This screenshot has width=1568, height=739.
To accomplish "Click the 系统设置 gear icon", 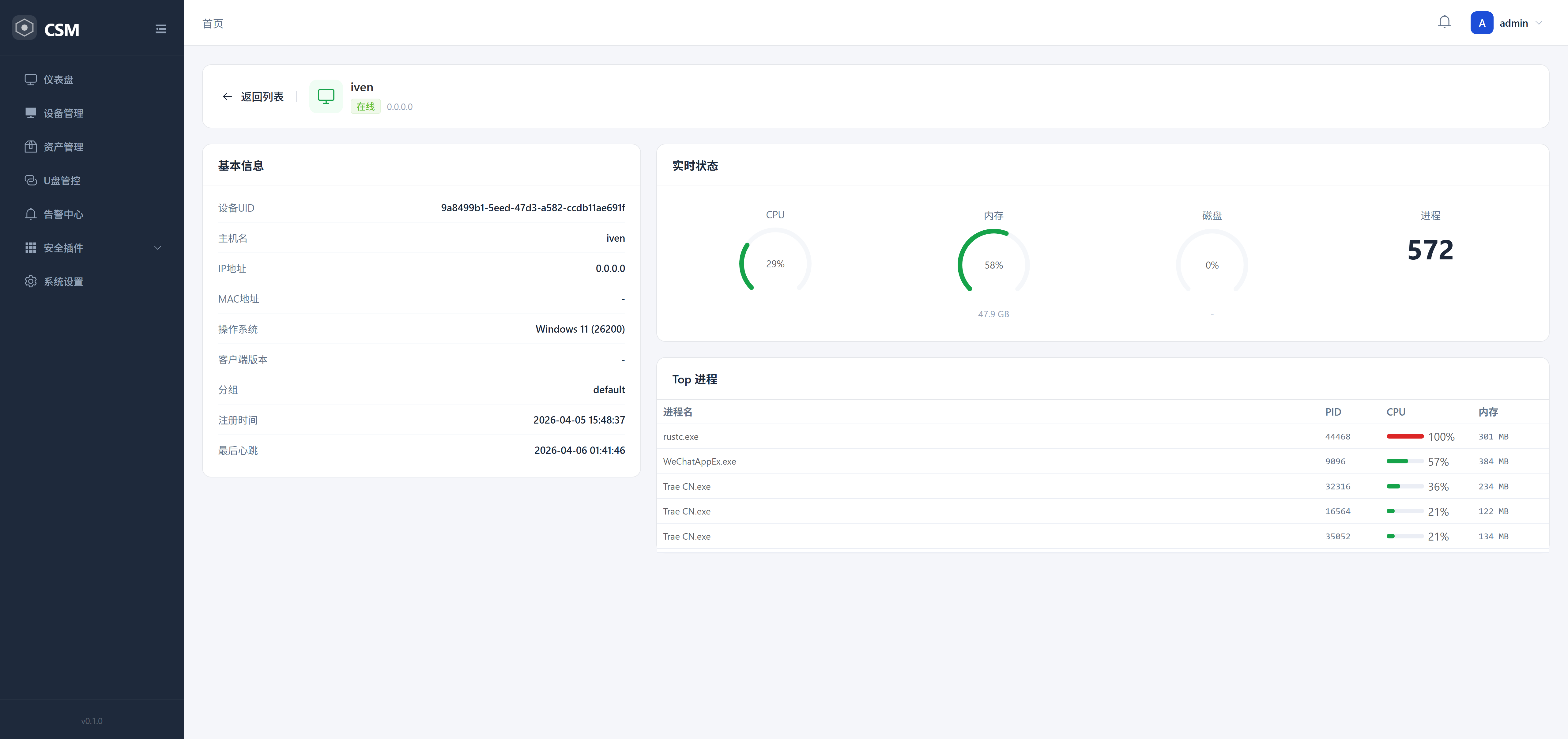I will [30, 281].
